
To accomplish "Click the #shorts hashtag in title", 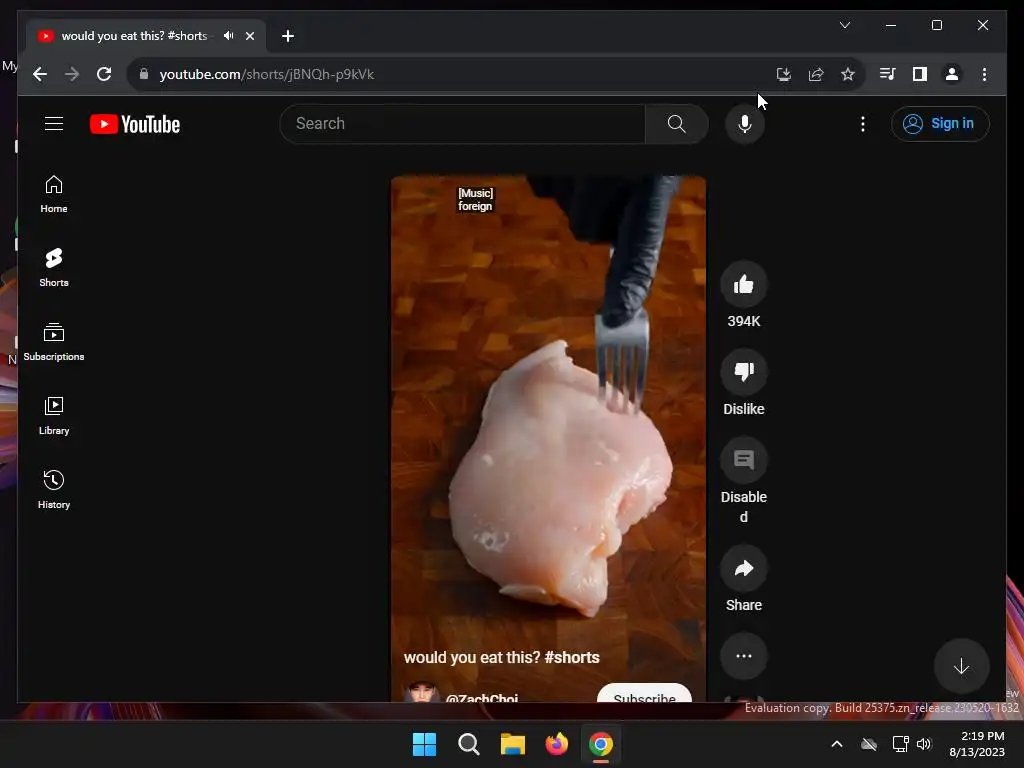I will (571, 657).
